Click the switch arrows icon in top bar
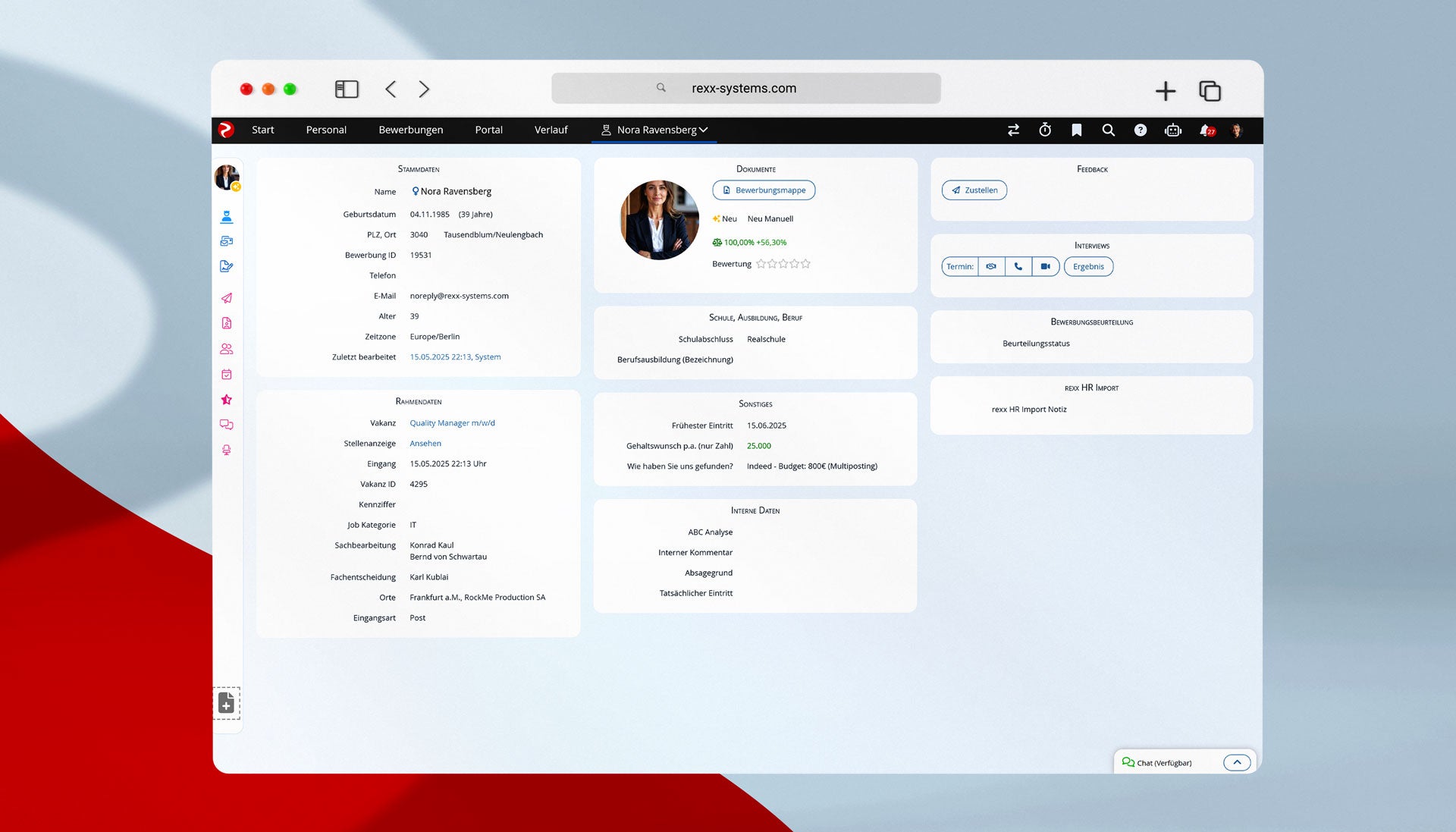Image resolution: width=1456 pixels, height=832 pixels. (x=1013, y=130)
